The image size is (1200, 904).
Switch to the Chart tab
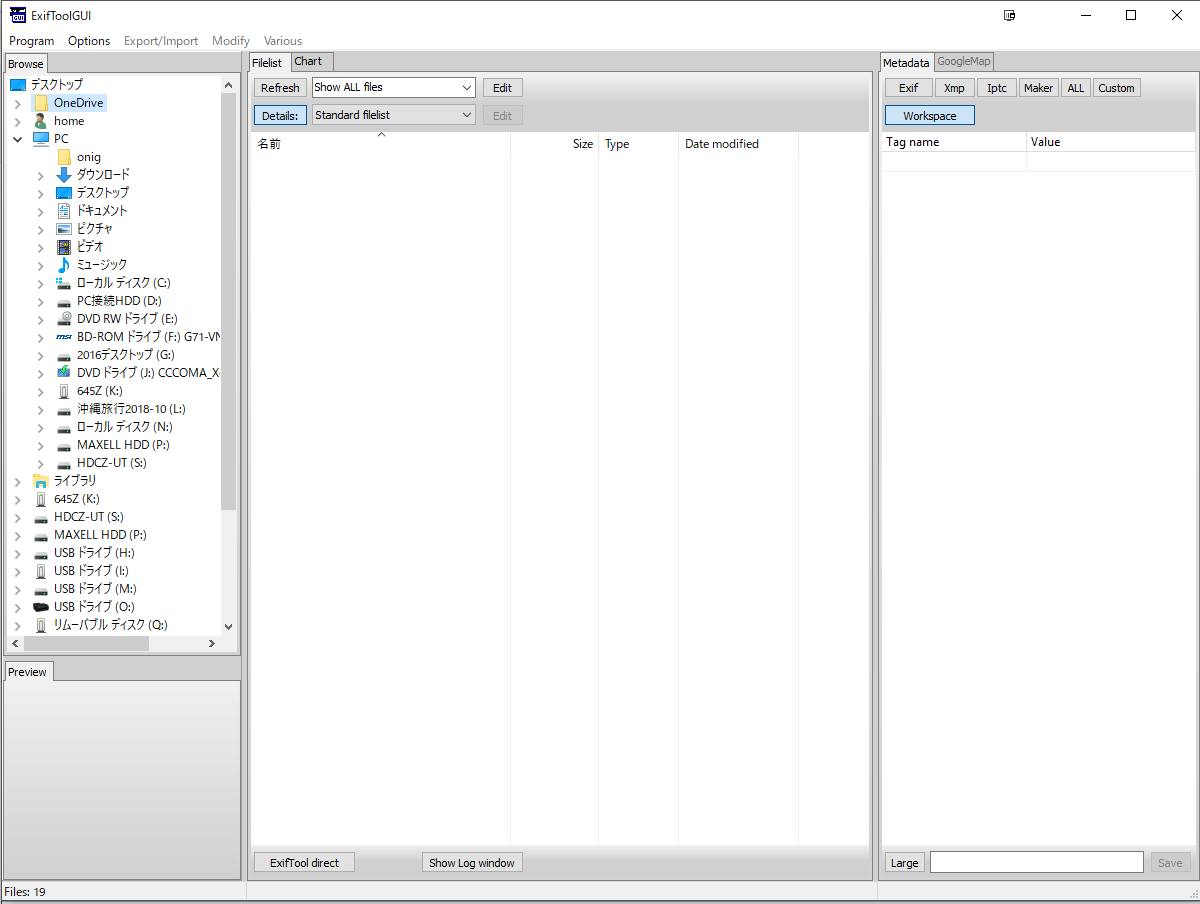click(x=308, y=62)
